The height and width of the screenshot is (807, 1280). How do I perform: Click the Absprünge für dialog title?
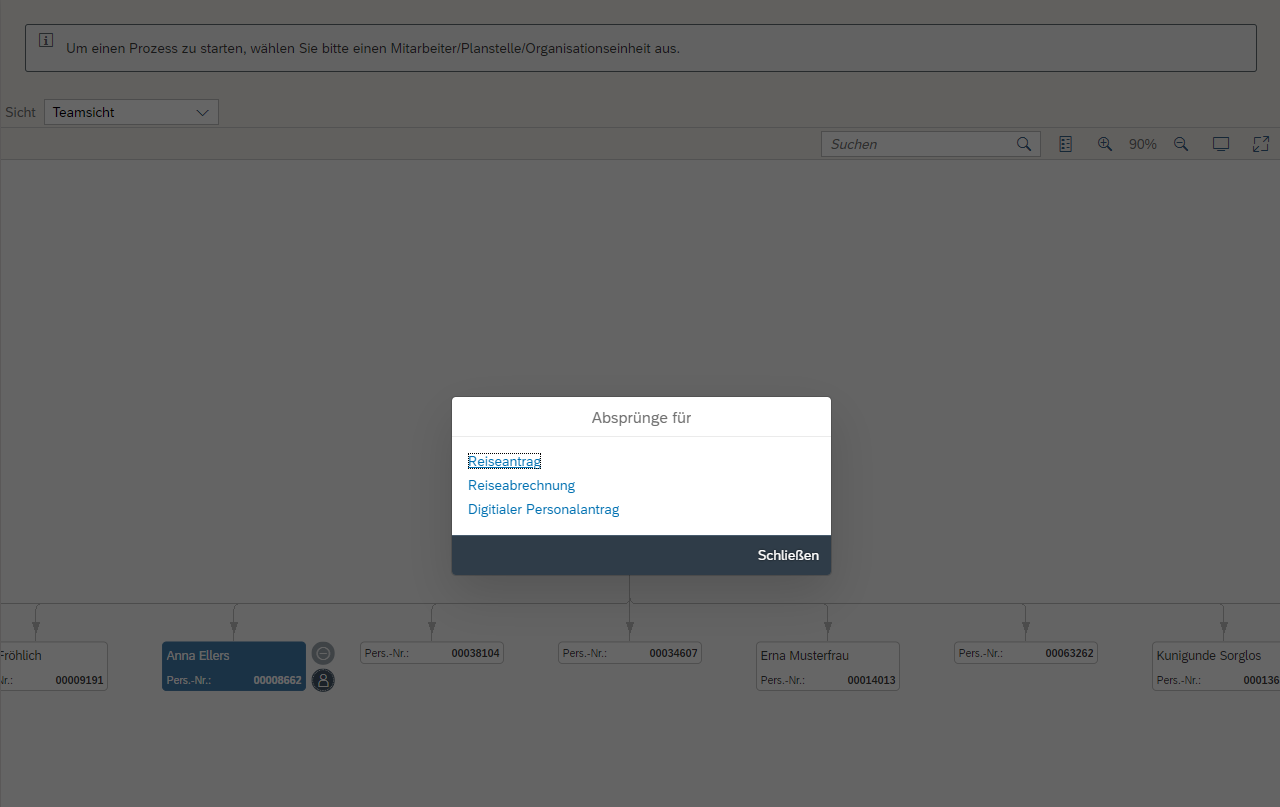coord(641,418)
